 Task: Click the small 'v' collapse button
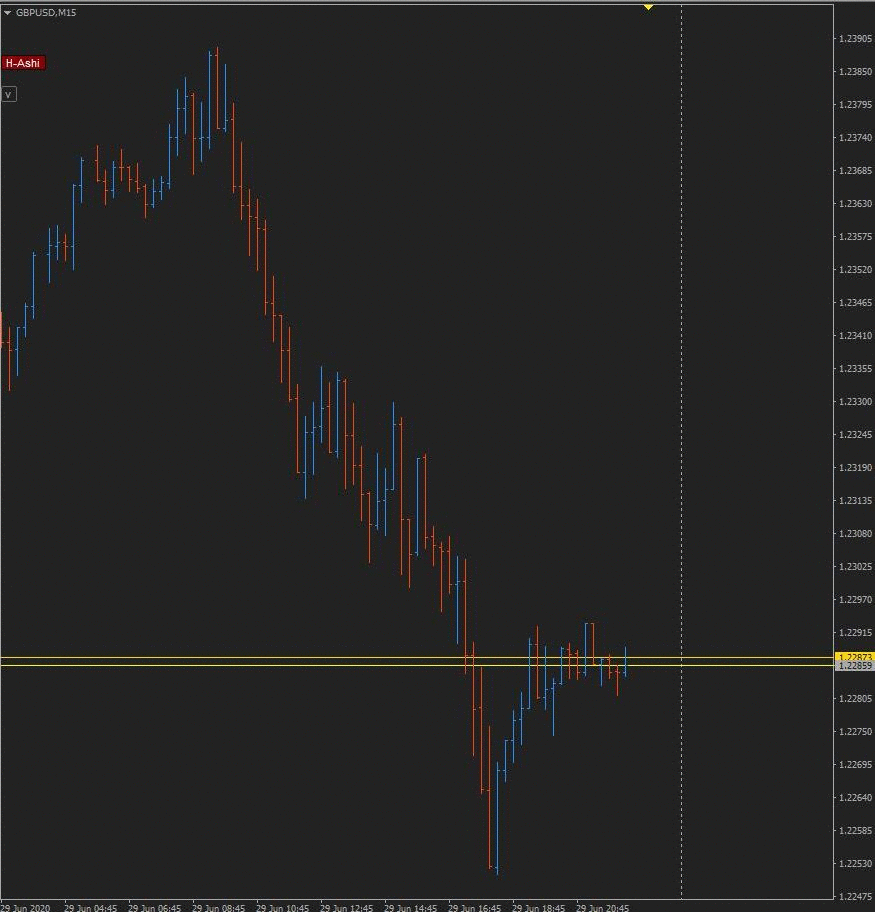pos(8,94)
